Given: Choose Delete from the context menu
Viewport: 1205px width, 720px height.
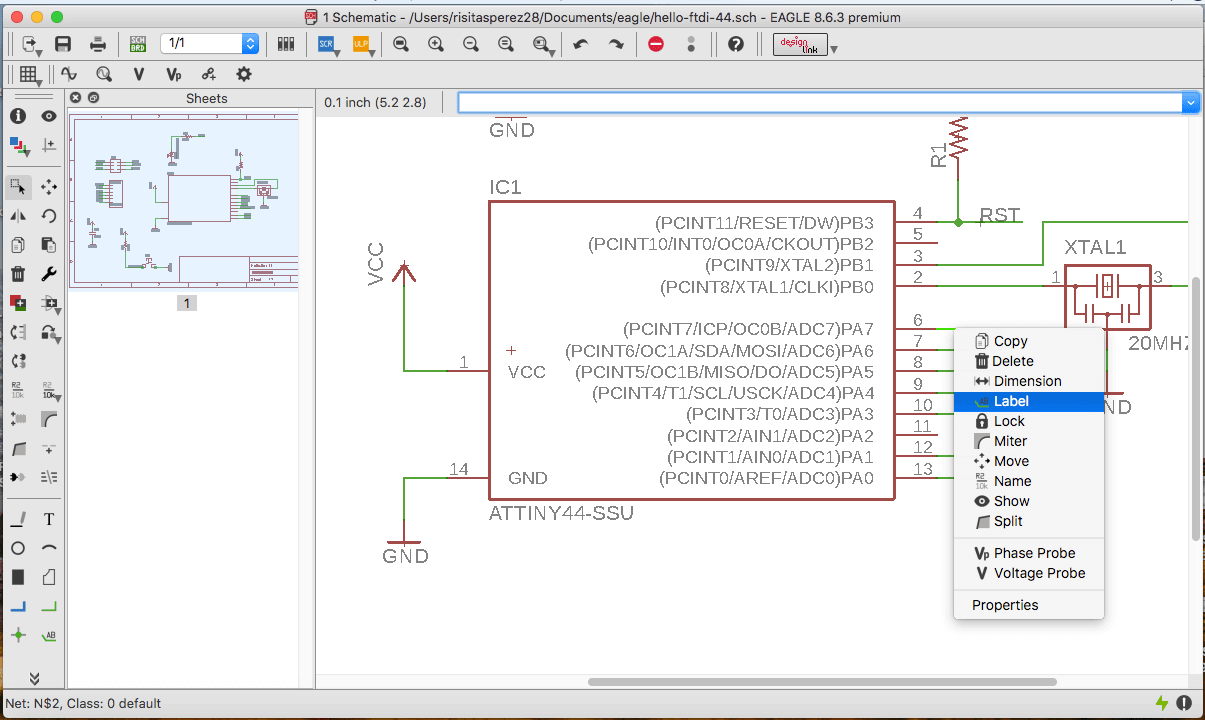Looking at the screenshot, I should click(x=1029, y=361).
